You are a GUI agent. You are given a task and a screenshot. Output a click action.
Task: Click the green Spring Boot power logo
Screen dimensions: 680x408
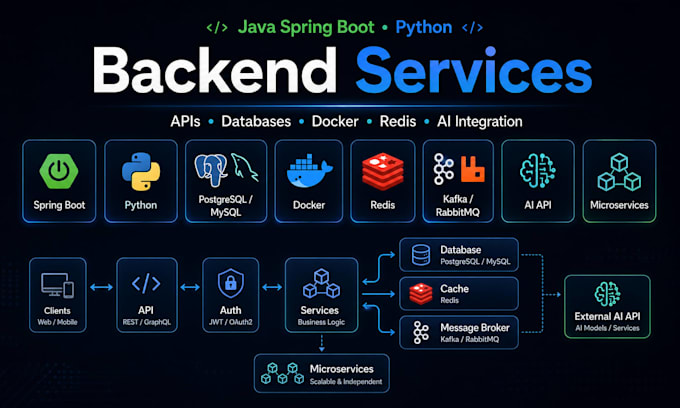[59, 171]
